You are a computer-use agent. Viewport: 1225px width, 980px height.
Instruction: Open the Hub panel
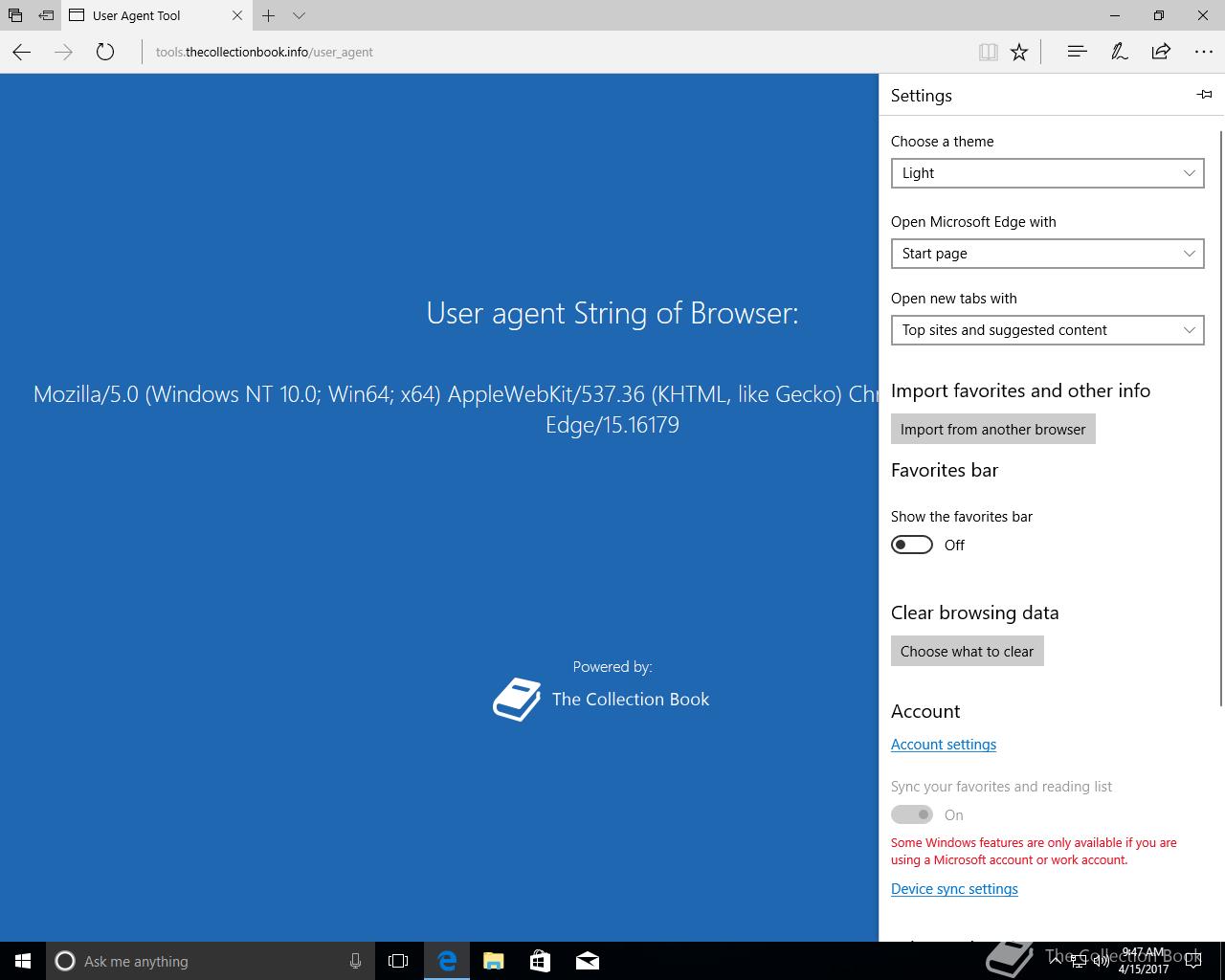pos(1077,52)
